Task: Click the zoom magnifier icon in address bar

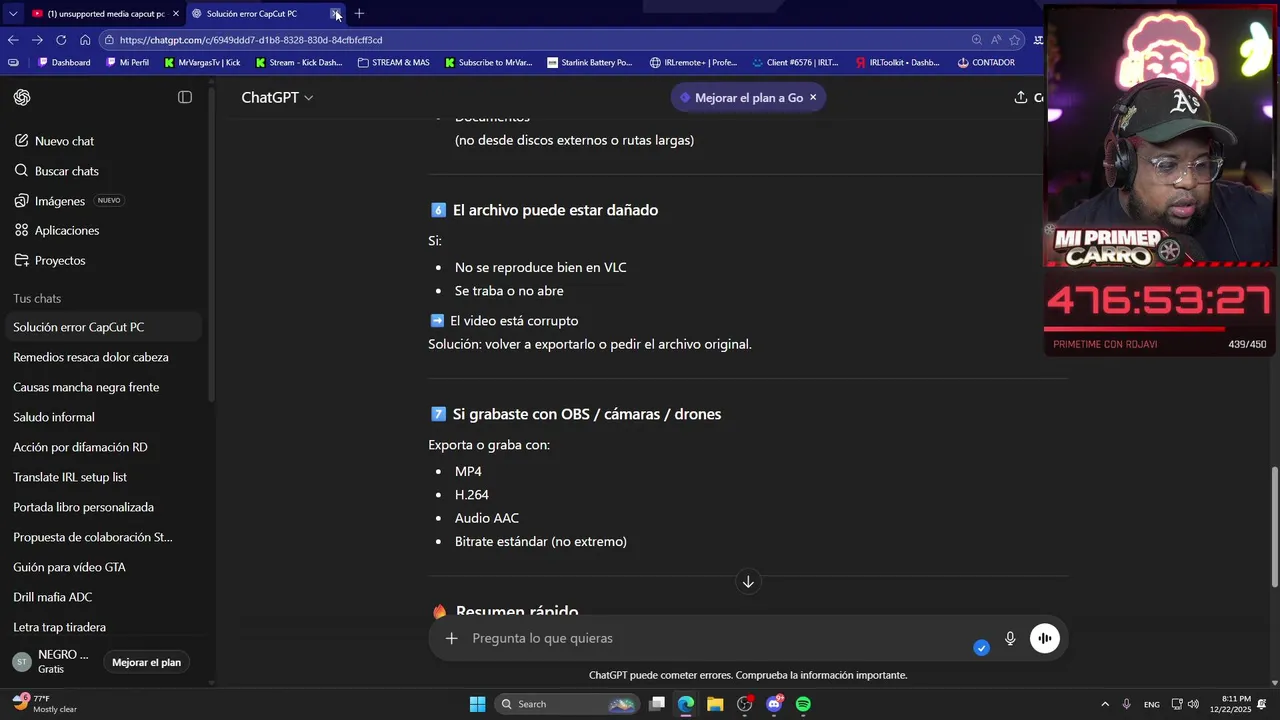Action: tap(976, 40)
